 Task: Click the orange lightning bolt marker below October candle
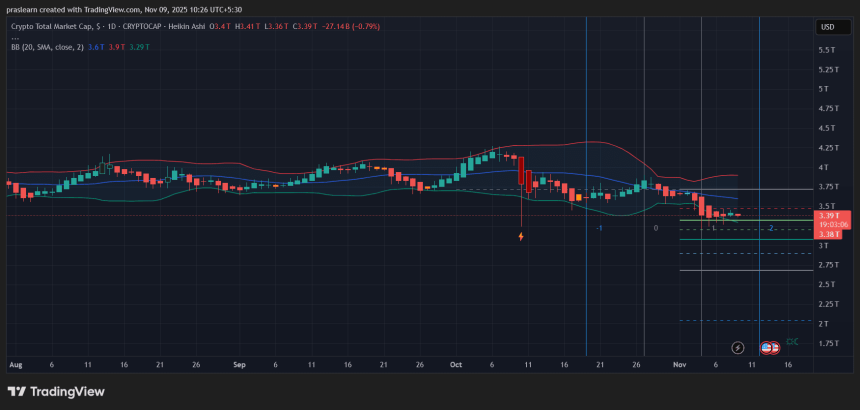tap(521, 237)
